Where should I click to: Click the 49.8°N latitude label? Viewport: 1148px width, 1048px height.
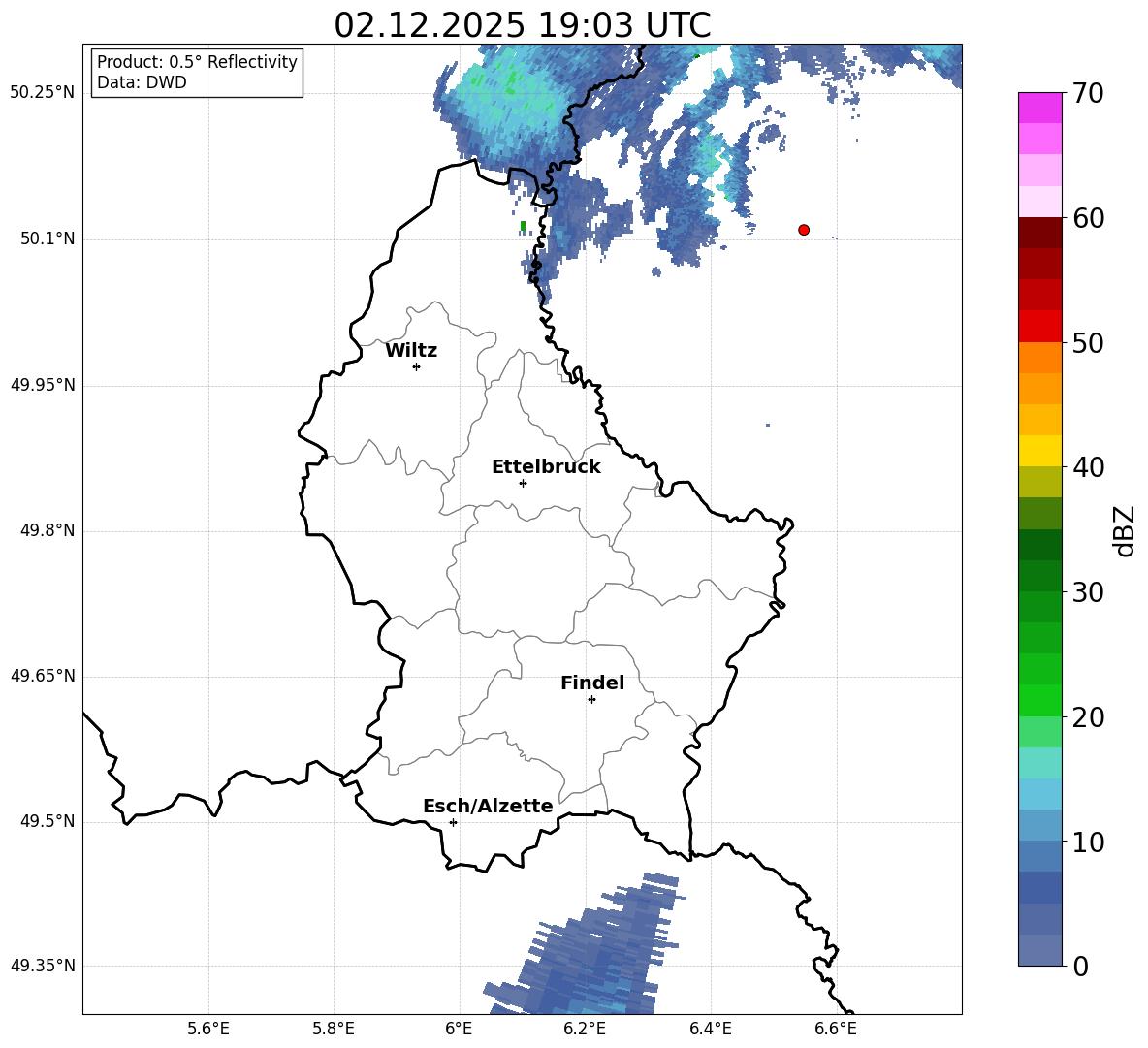pyautogui.click(x=48, y=530)
